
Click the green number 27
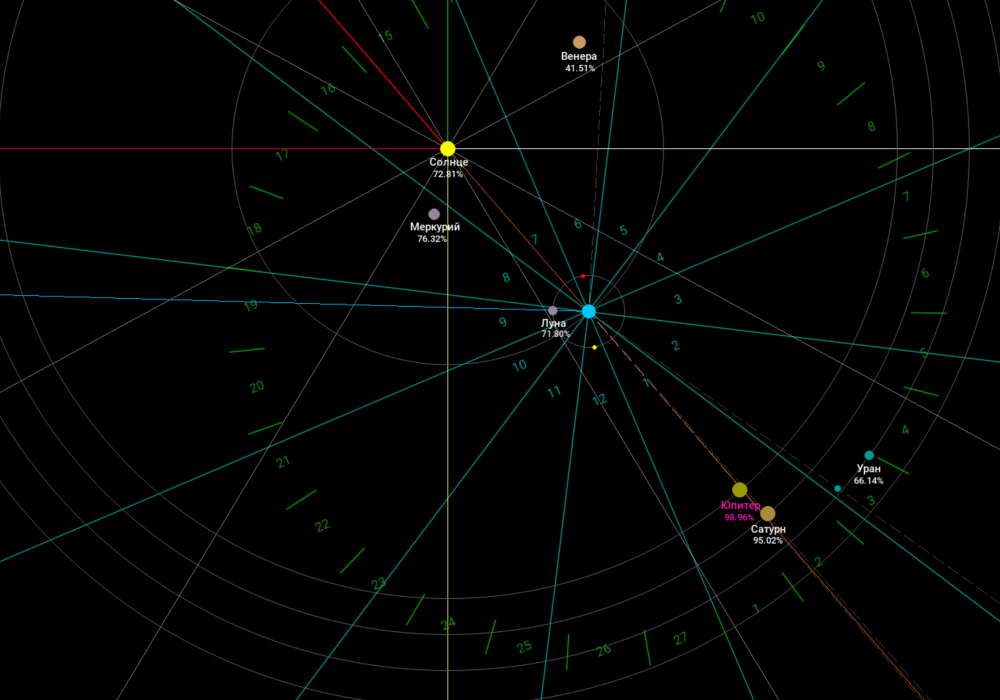(x=680, y=638)
